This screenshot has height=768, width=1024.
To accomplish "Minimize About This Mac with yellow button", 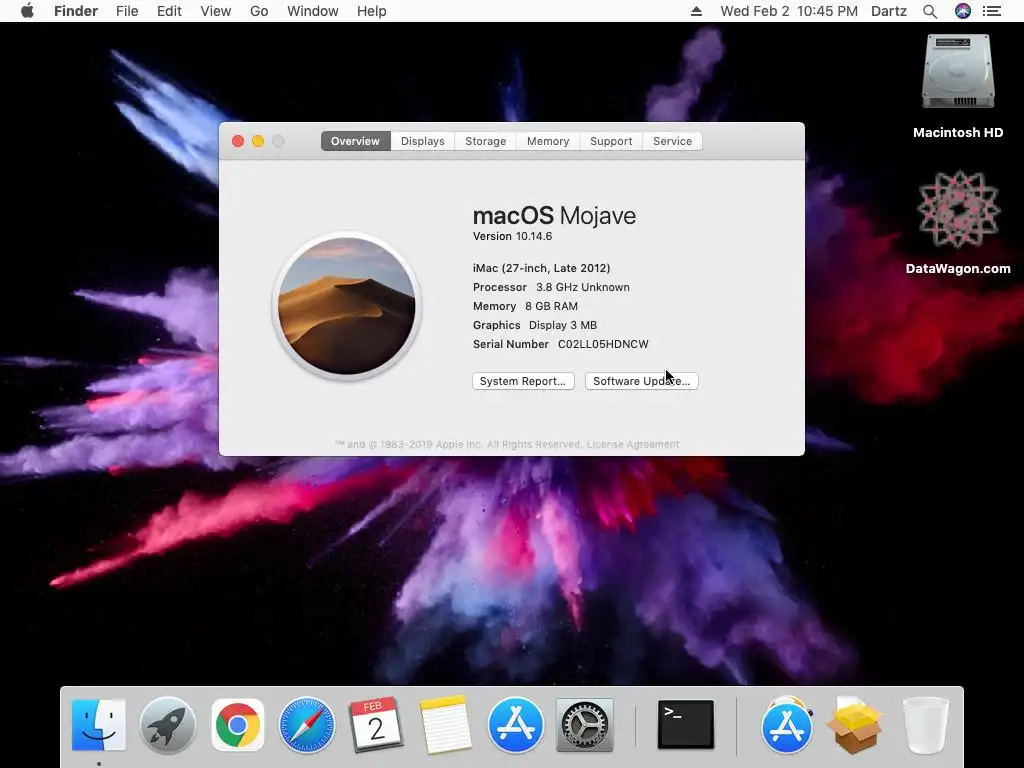I will point(258,141).
